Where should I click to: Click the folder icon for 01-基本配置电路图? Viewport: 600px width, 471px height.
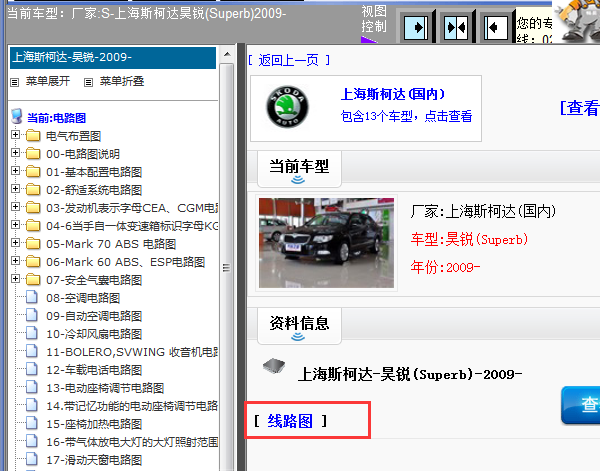click(x=33, y=171)
